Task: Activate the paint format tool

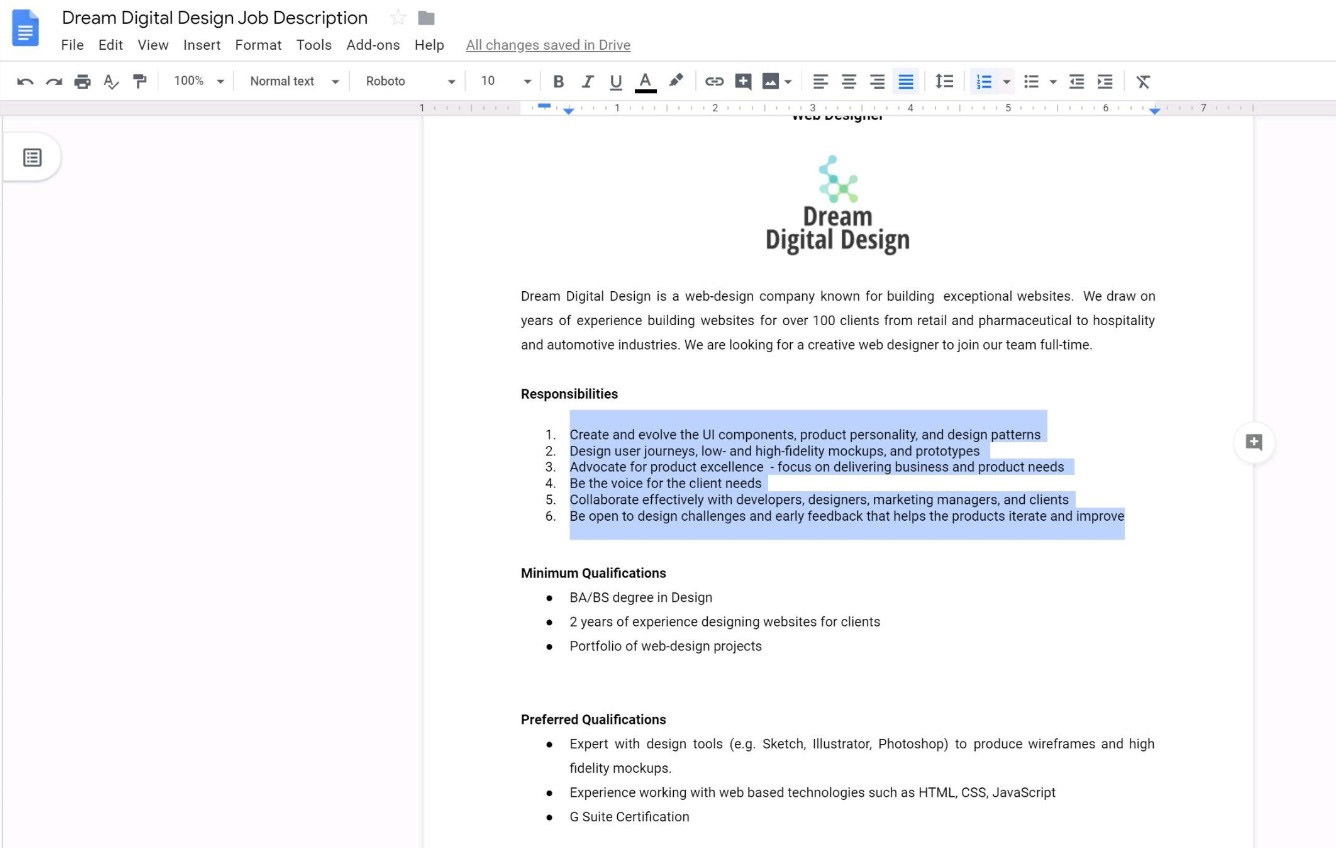Action: coord(140,82)
